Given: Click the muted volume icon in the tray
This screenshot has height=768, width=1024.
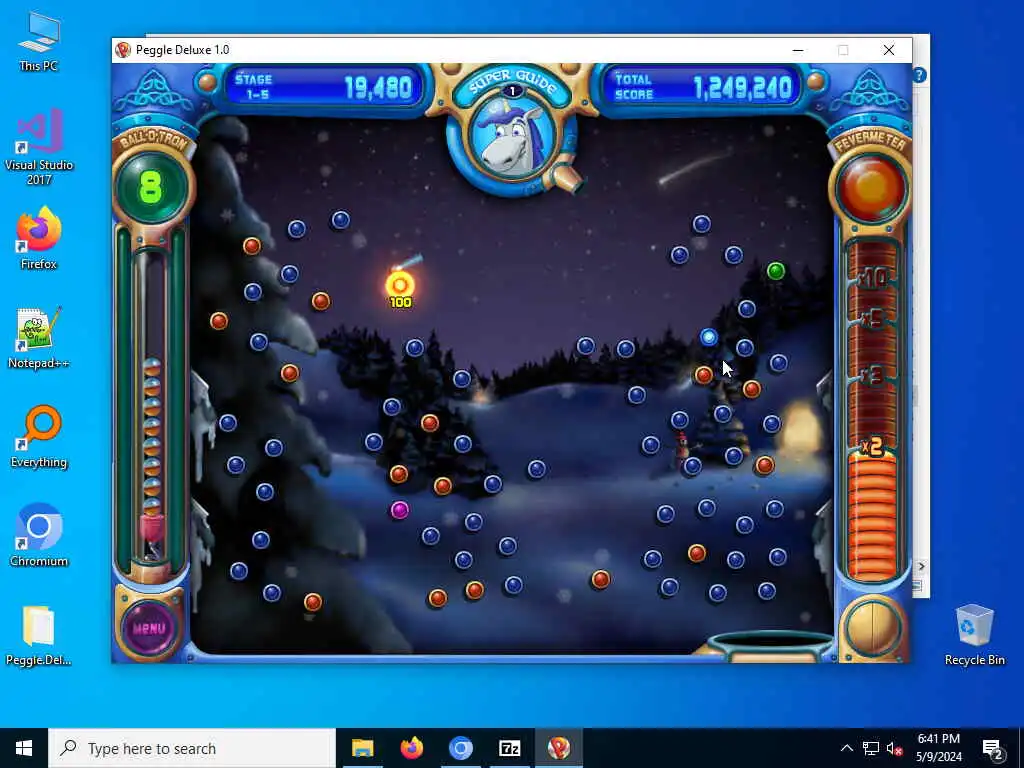Looking at the screenshot, I should pos(894,748).
